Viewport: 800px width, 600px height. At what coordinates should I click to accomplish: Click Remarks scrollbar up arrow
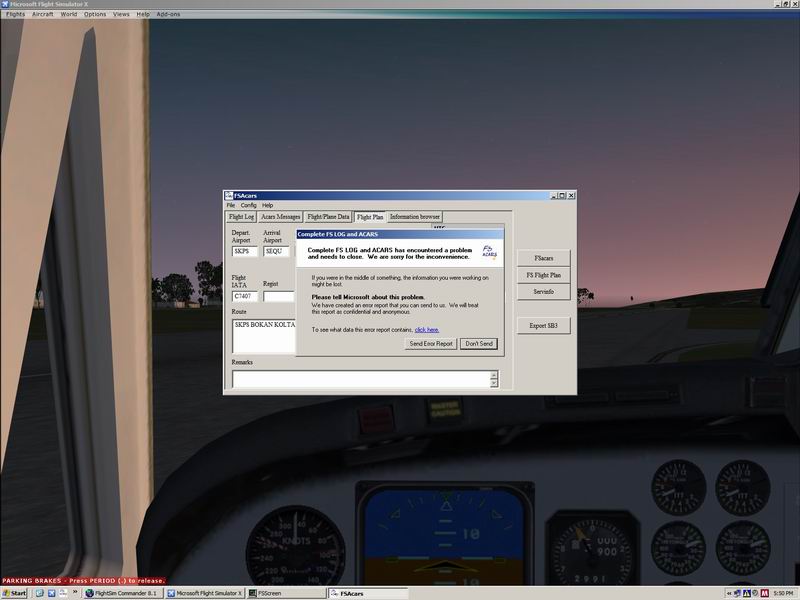pos(494,375)
